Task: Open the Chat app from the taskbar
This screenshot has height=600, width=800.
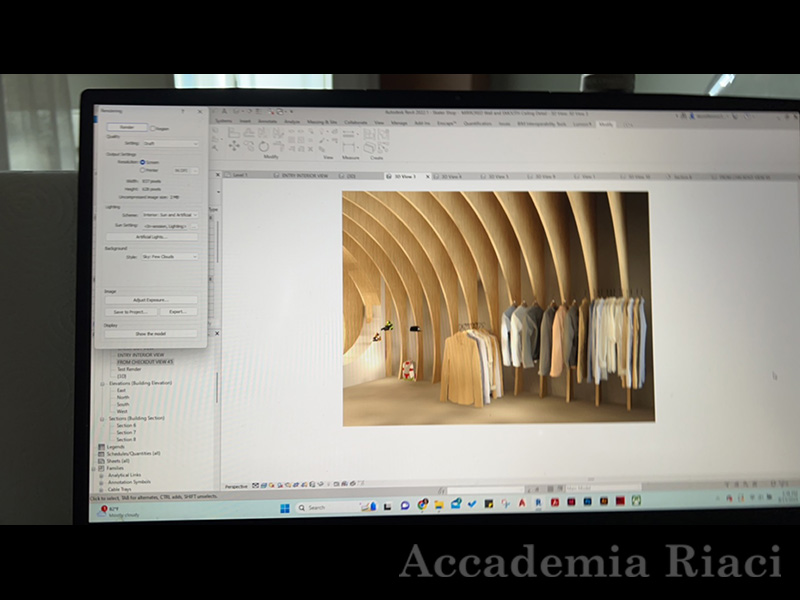Action: point(405,506)
